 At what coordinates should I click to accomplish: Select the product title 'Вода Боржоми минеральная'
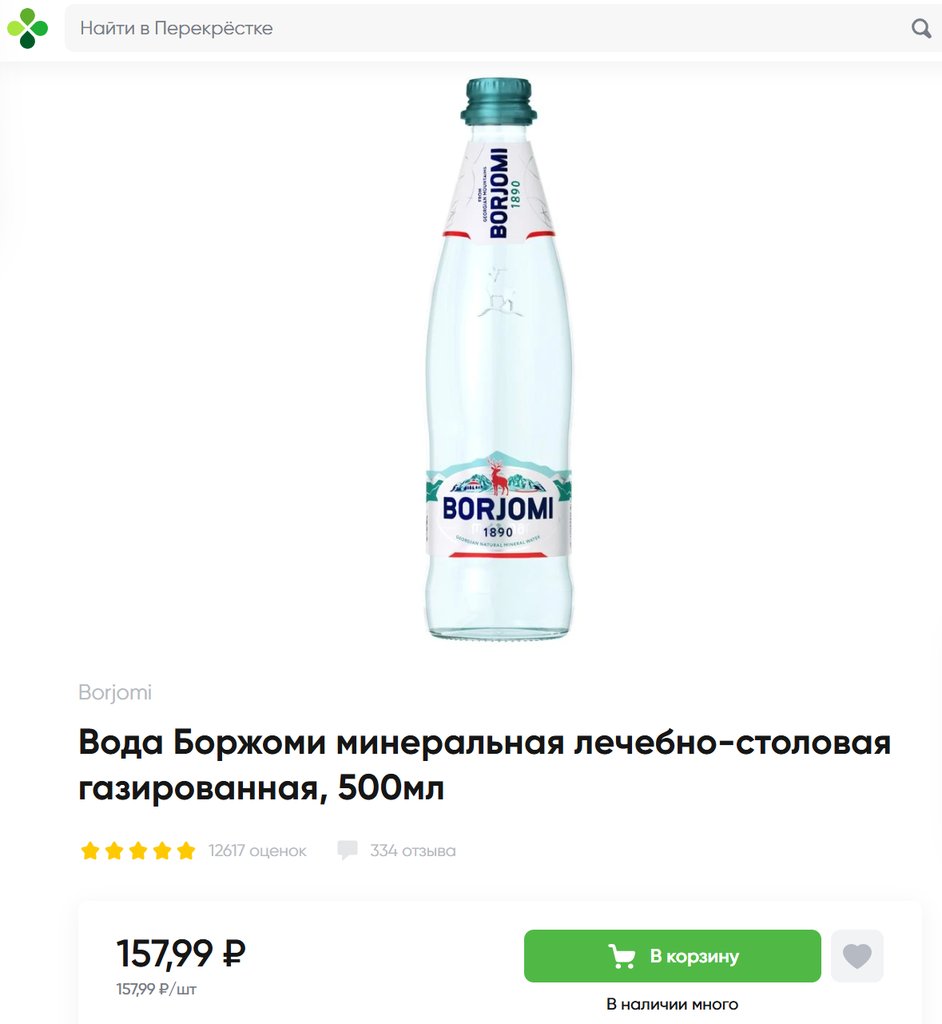[x=321, y=743]
